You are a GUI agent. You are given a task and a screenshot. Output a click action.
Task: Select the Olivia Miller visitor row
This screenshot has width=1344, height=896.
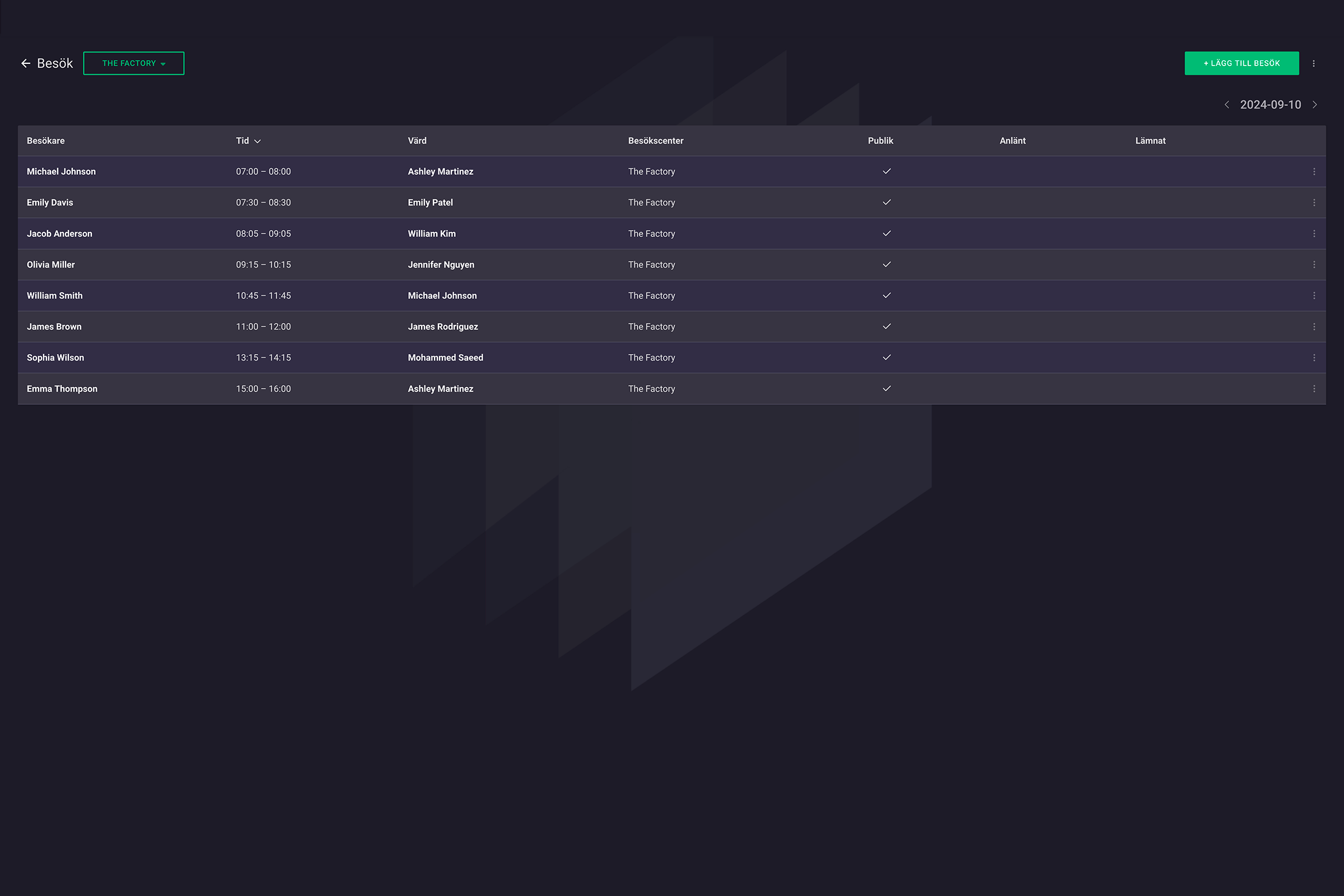672,264
